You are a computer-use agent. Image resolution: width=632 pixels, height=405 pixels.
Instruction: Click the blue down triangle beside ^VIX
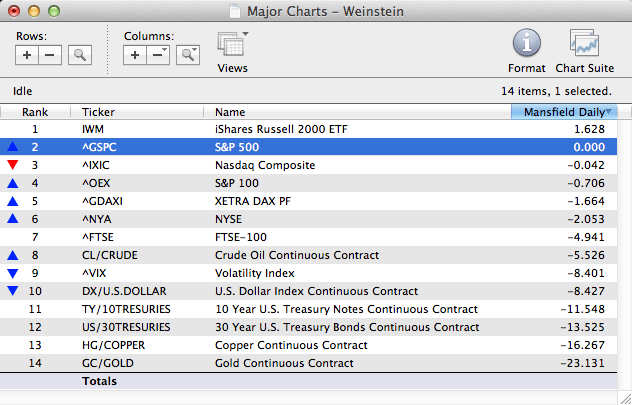[12, 273]
